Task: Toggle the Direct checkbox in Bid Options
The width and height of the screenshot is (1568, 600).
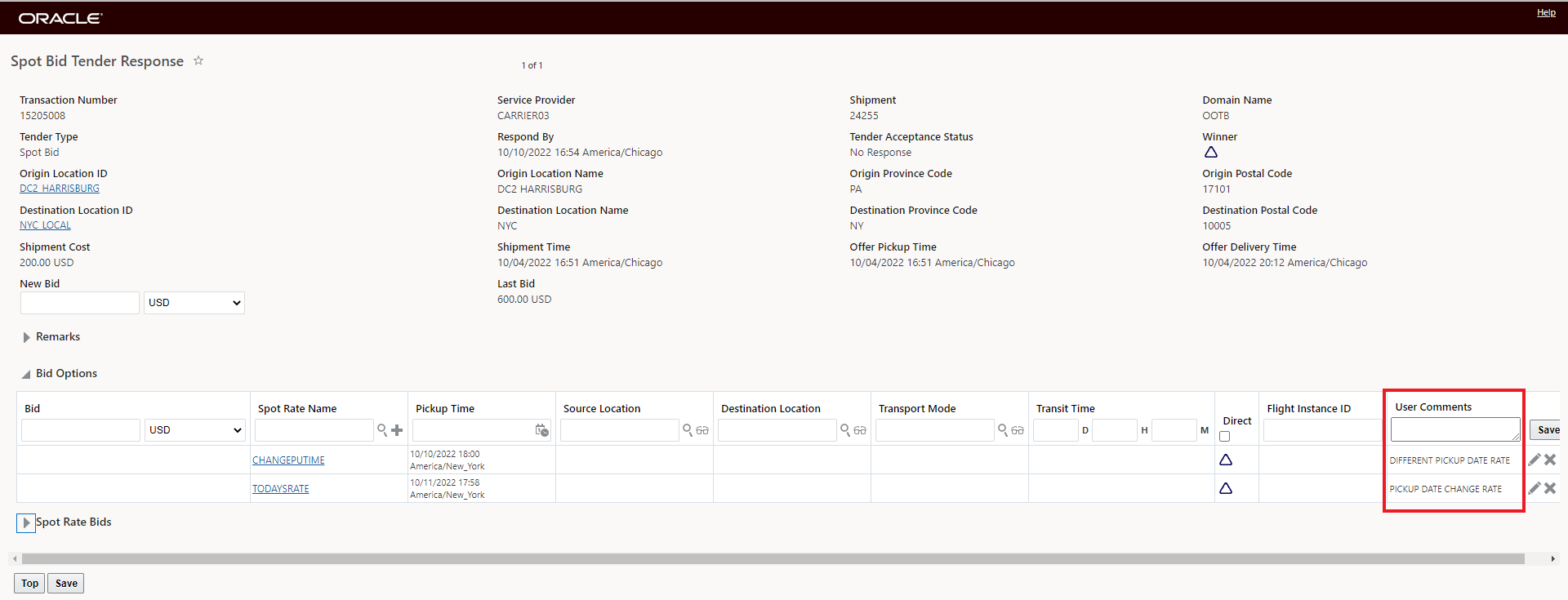Action: tap(1224, 437)
